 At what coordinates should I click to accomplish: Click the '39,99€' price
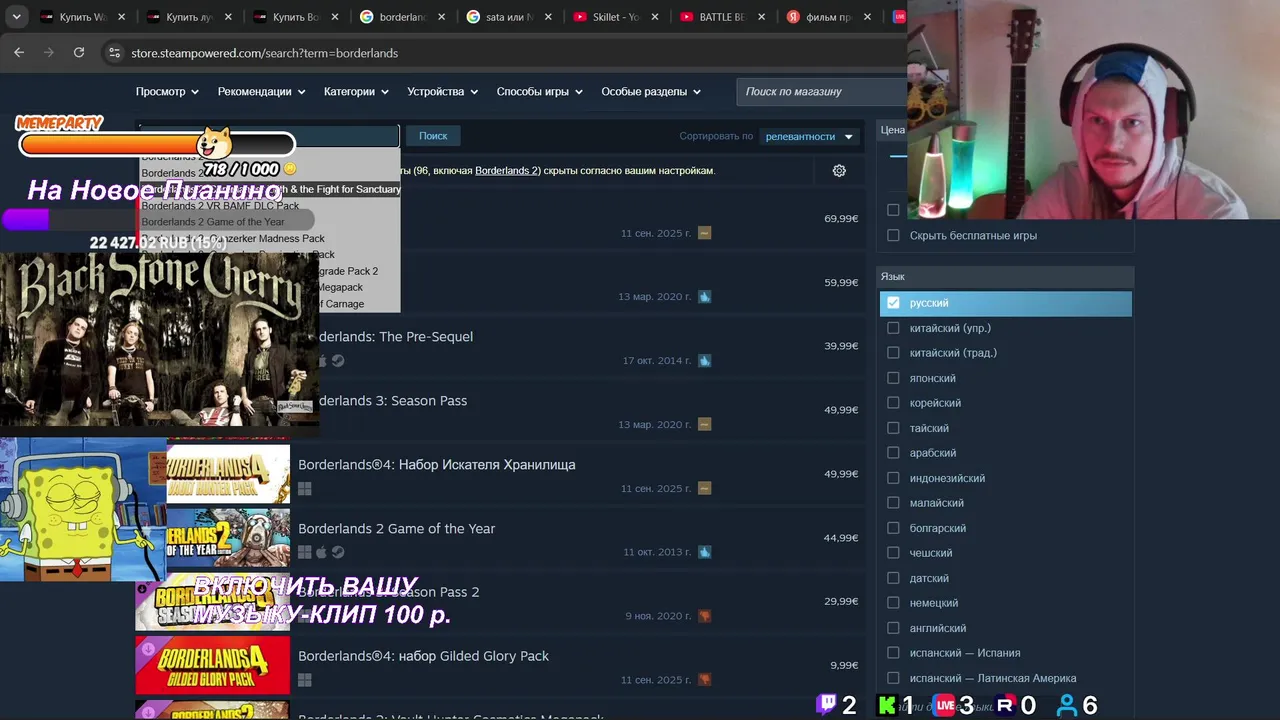[841, 346]
